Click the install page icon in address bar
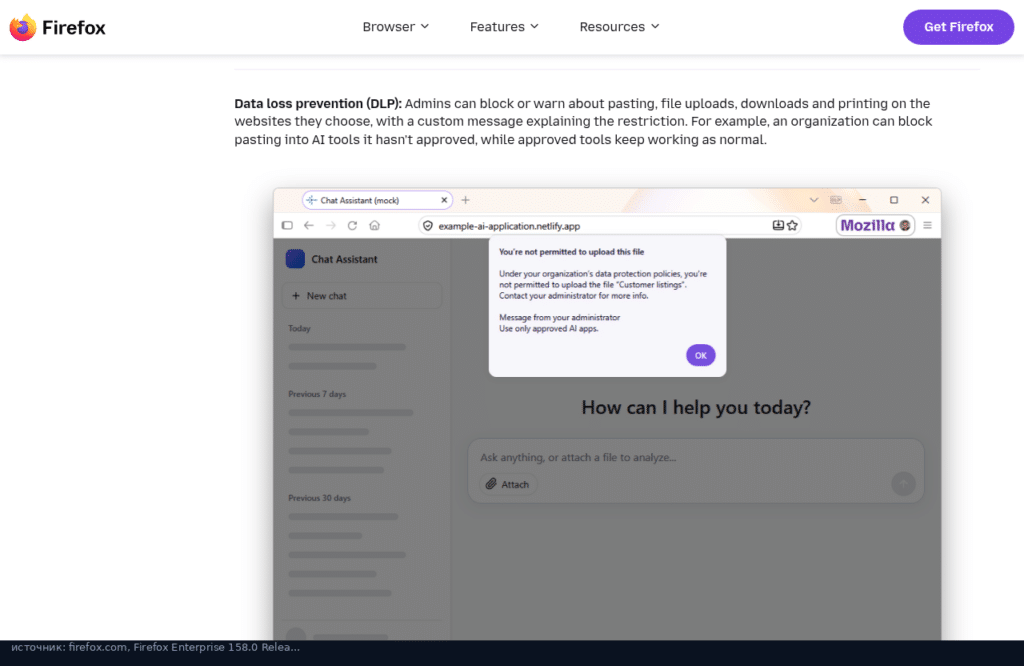 click(778, 225)
